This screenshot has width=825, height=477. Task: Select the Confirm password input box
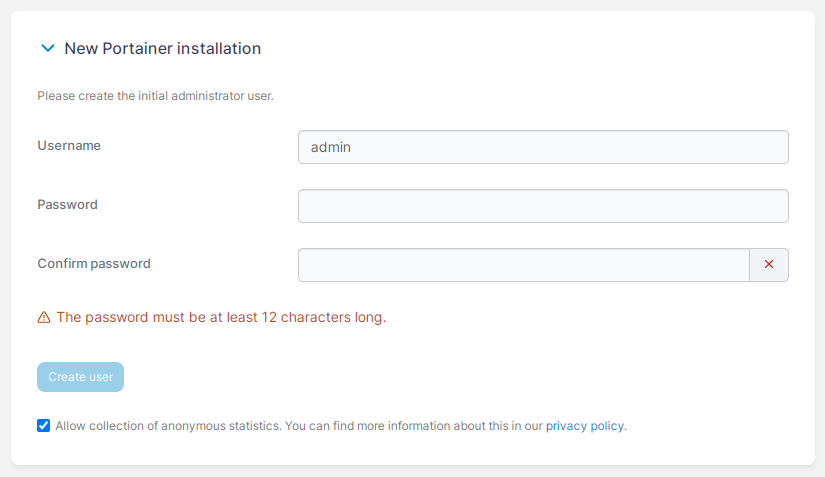click(x=523, y=265)
